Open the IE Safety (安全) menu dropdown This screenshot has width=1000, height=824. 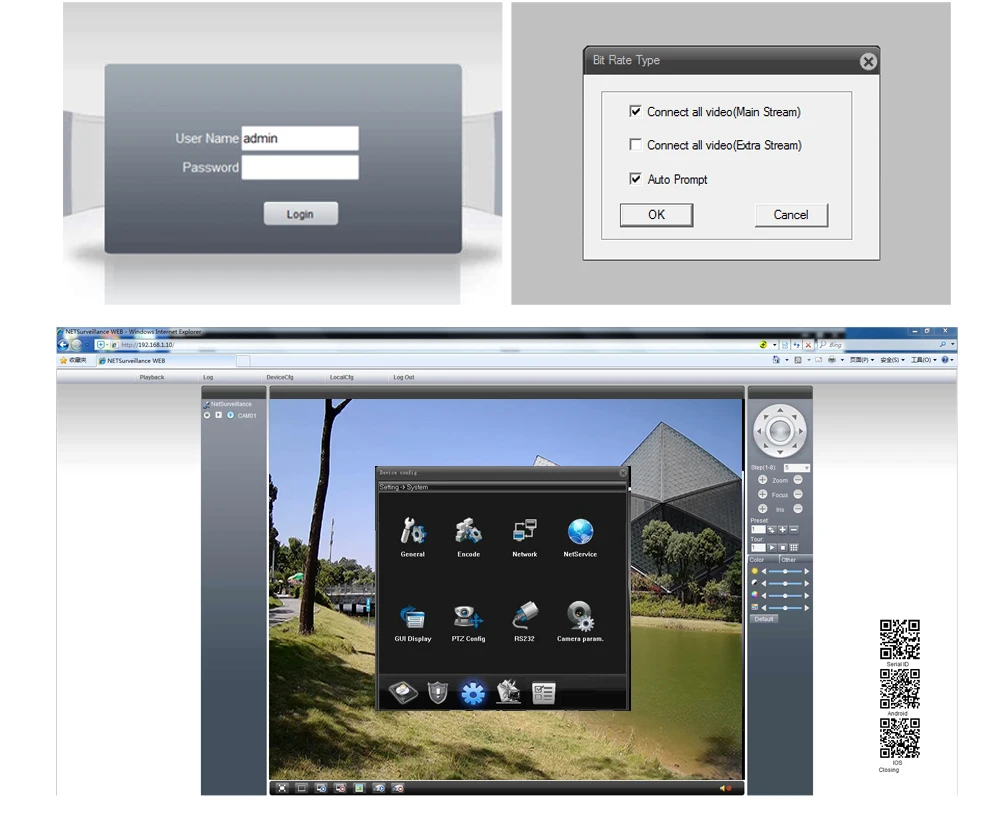point(892,360)
